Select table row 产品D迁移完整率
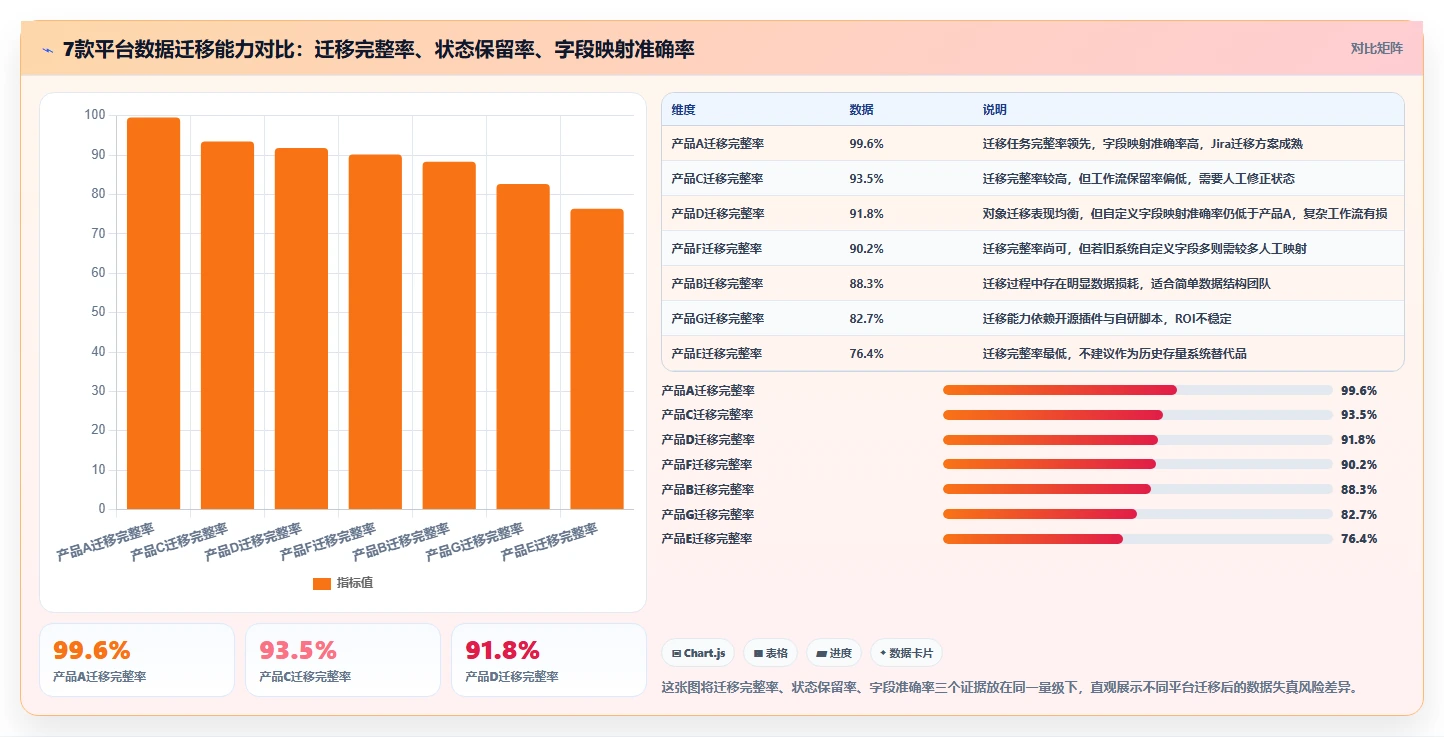The image size is (1444, 737). (x=1033, y=214)
